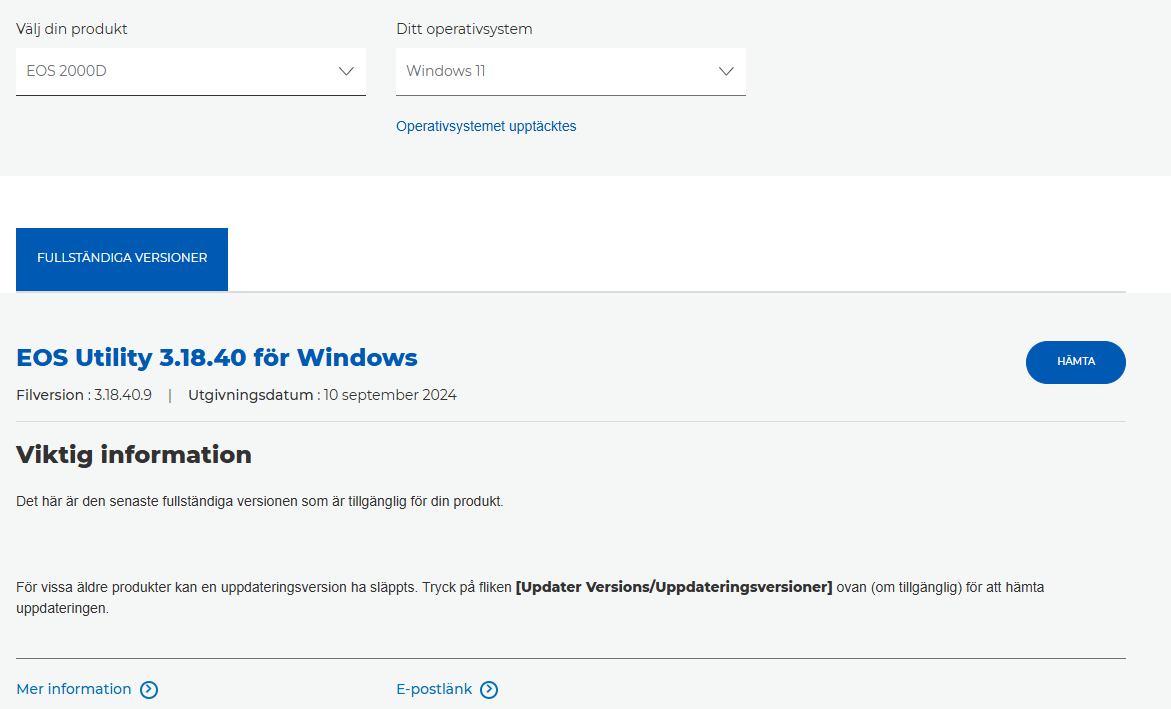Click the circled arrow icon beside E-postlänk
The height and width of the screenshot is (709, 1171).
489,689
